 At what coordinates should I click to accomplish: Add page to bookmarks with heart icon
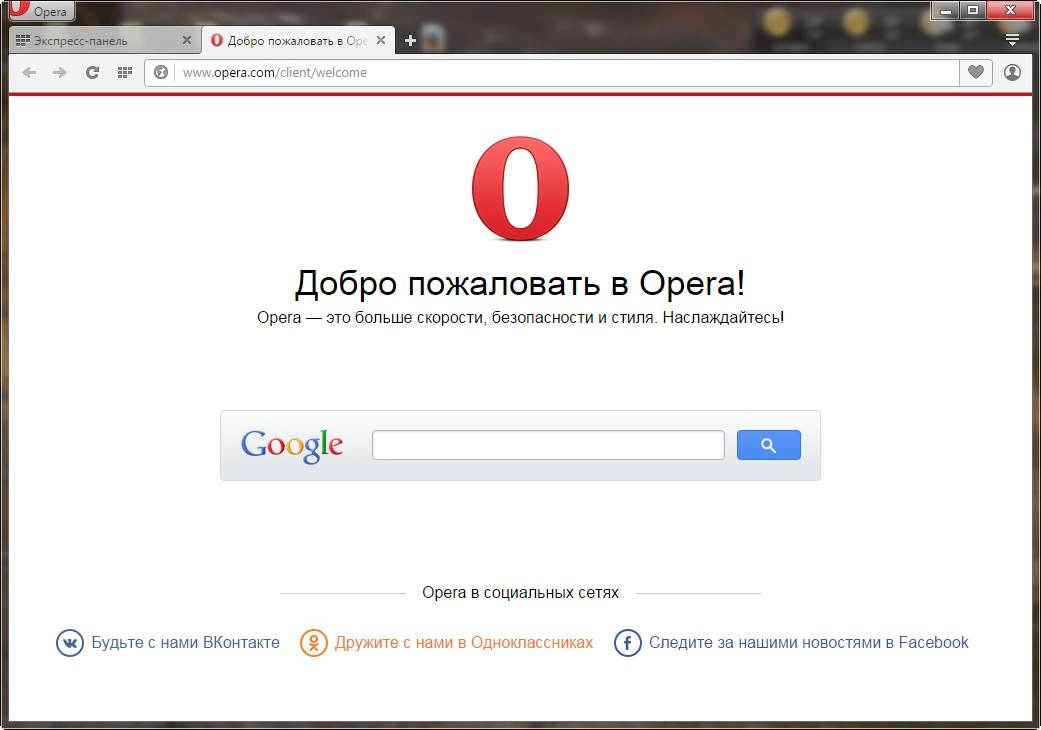coord(975,72)
